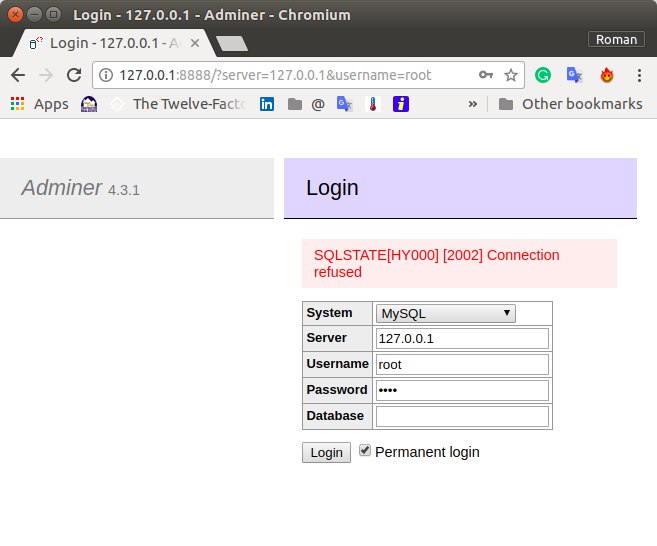657x546 pixels.
Task: Open the bookmark with the mountain emblem icon
Action: tap(89, 104)
